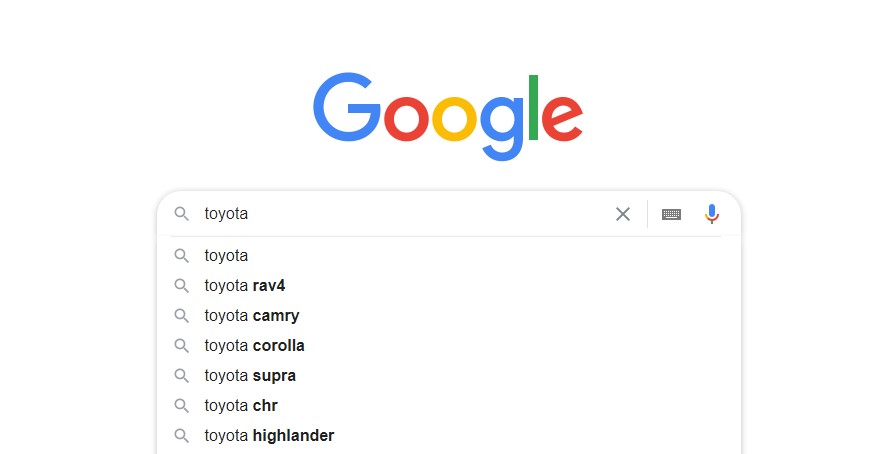Click the magnifier icon beside toyota rav4
This screenshot has height=454, width=890.
click(x=182, y=285)
